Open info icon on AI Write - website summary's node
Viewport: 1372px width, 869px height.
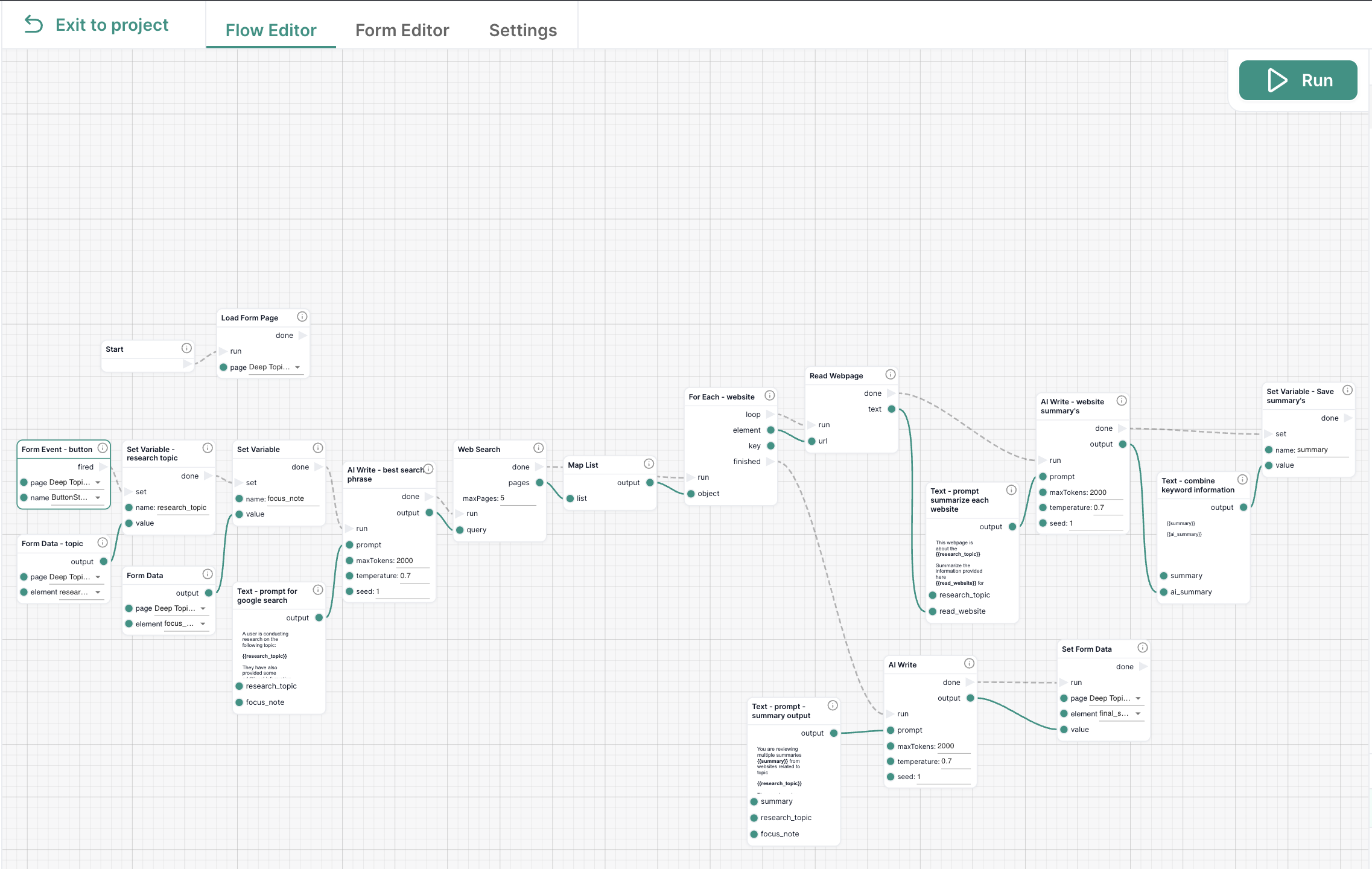click(x=1122, y=401)
